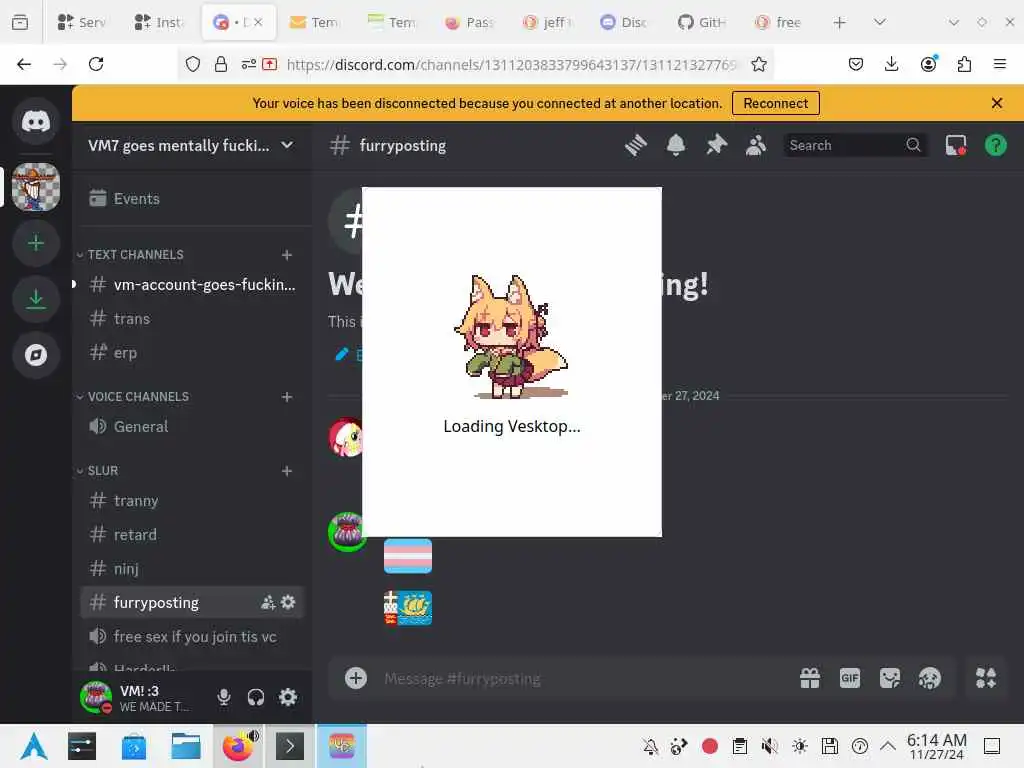
Task: Open the trans text channel
Action: pos(192,319)
